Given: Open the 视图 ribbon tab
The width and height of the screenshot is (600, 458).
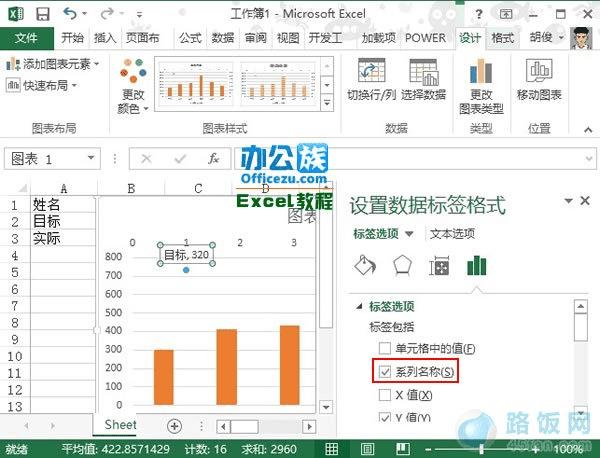Looking at the screenshot, I should [x=288, y=38].
